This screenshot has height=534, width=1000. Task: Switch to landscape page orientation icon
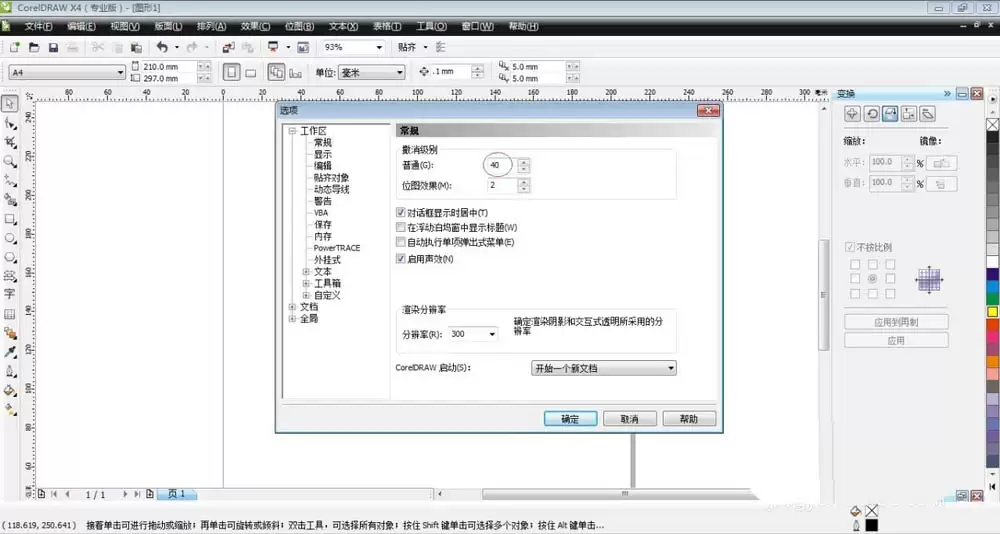251,72
